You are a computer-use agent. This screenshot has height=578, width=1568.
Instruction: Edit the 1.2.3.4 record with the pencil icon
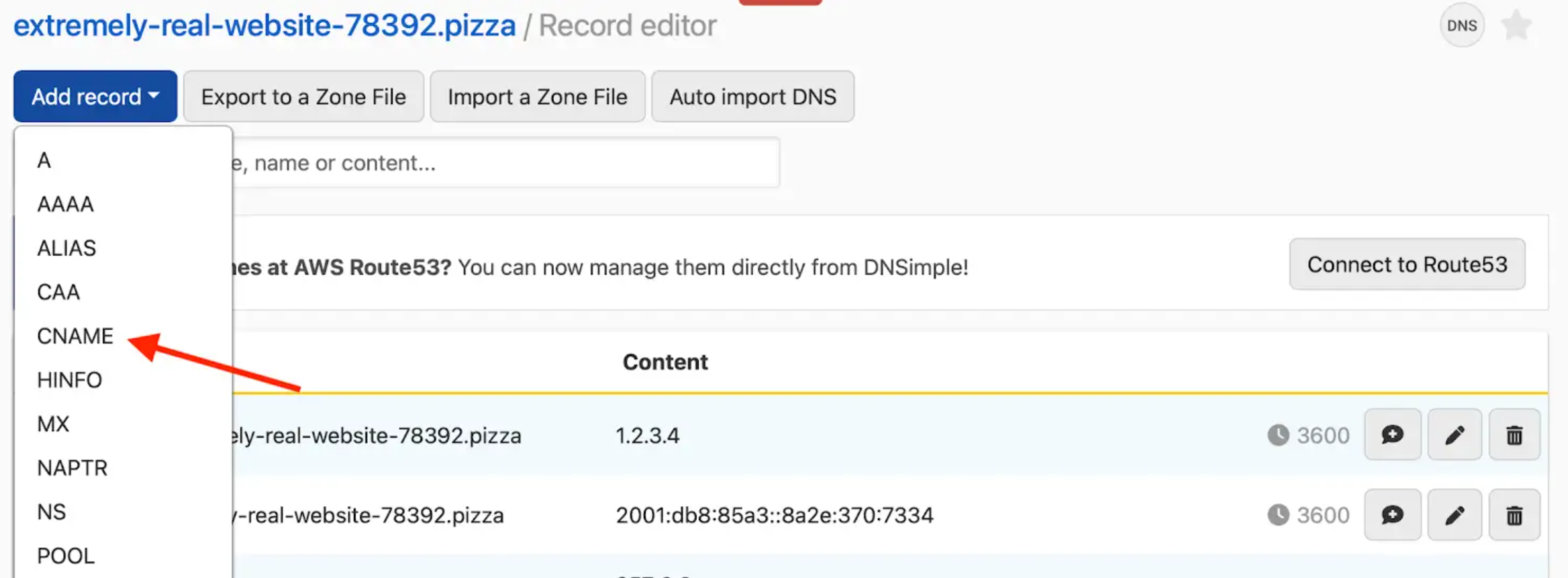1455,435
